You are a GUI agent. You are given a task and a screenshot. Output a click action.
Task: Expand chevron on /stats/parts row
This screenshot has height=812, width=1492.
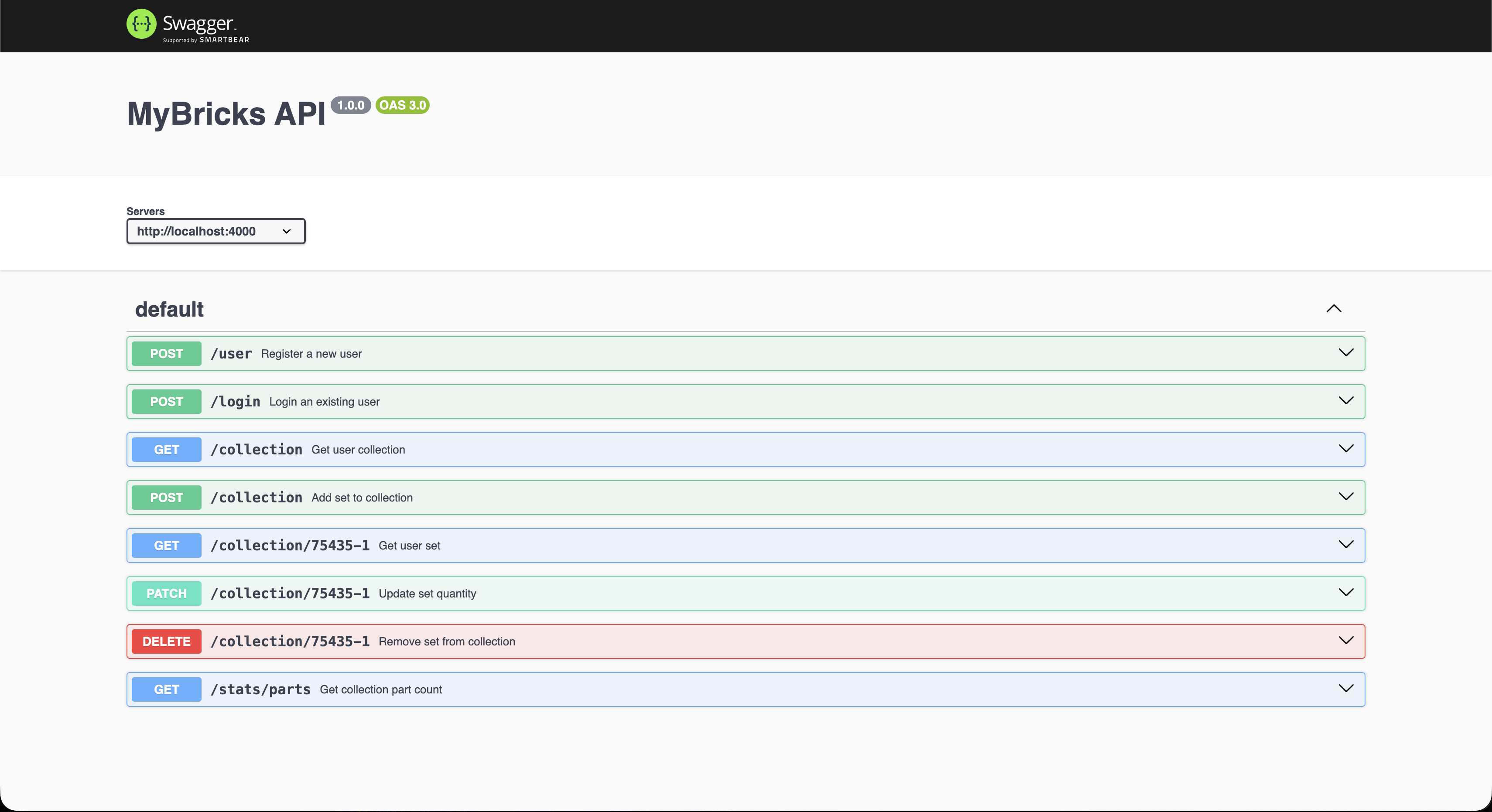[x=1345, y=689]
